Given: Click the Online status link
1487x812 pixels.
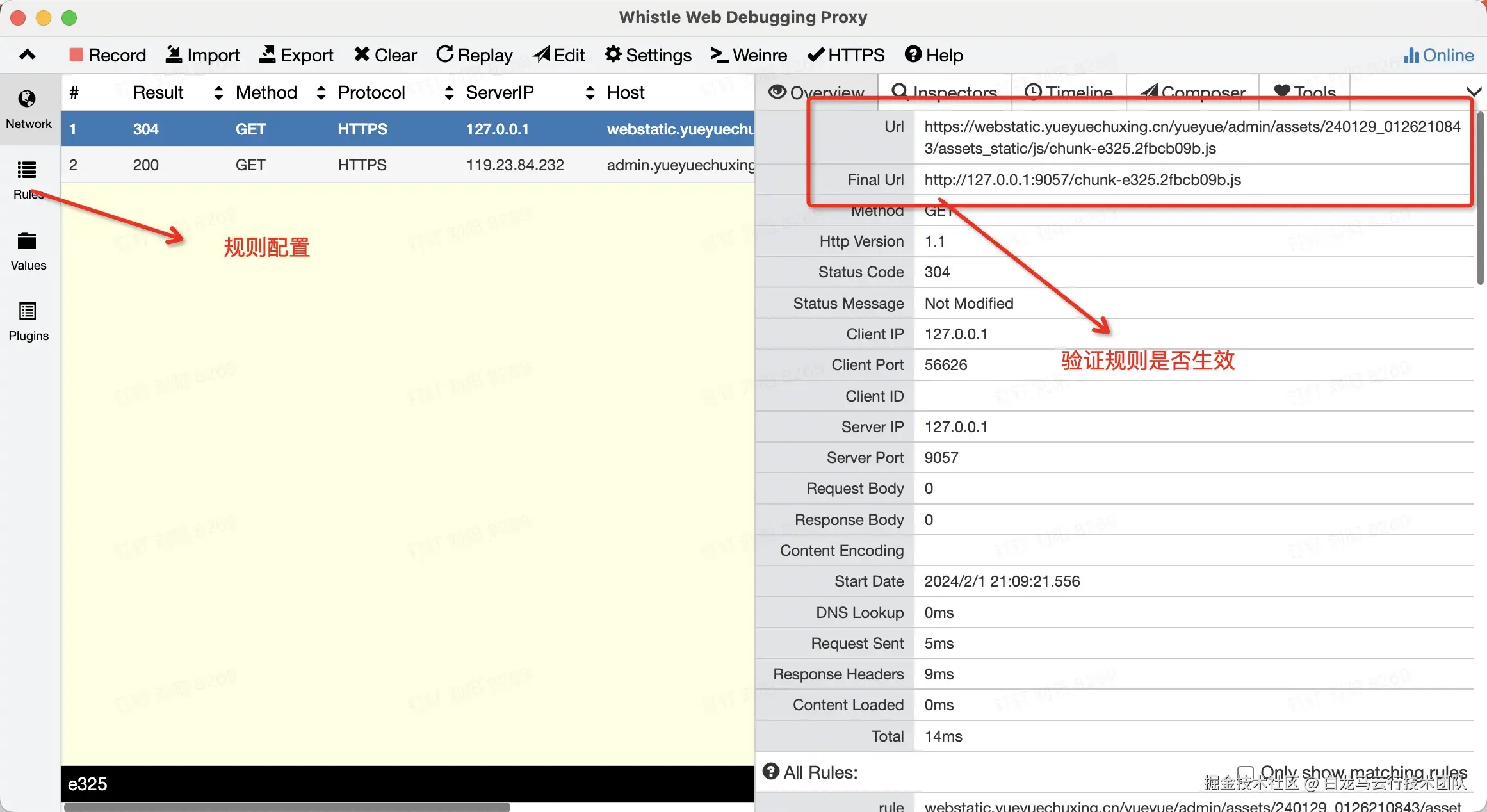Looking at the screenshot, I should tap(1438, 55).
